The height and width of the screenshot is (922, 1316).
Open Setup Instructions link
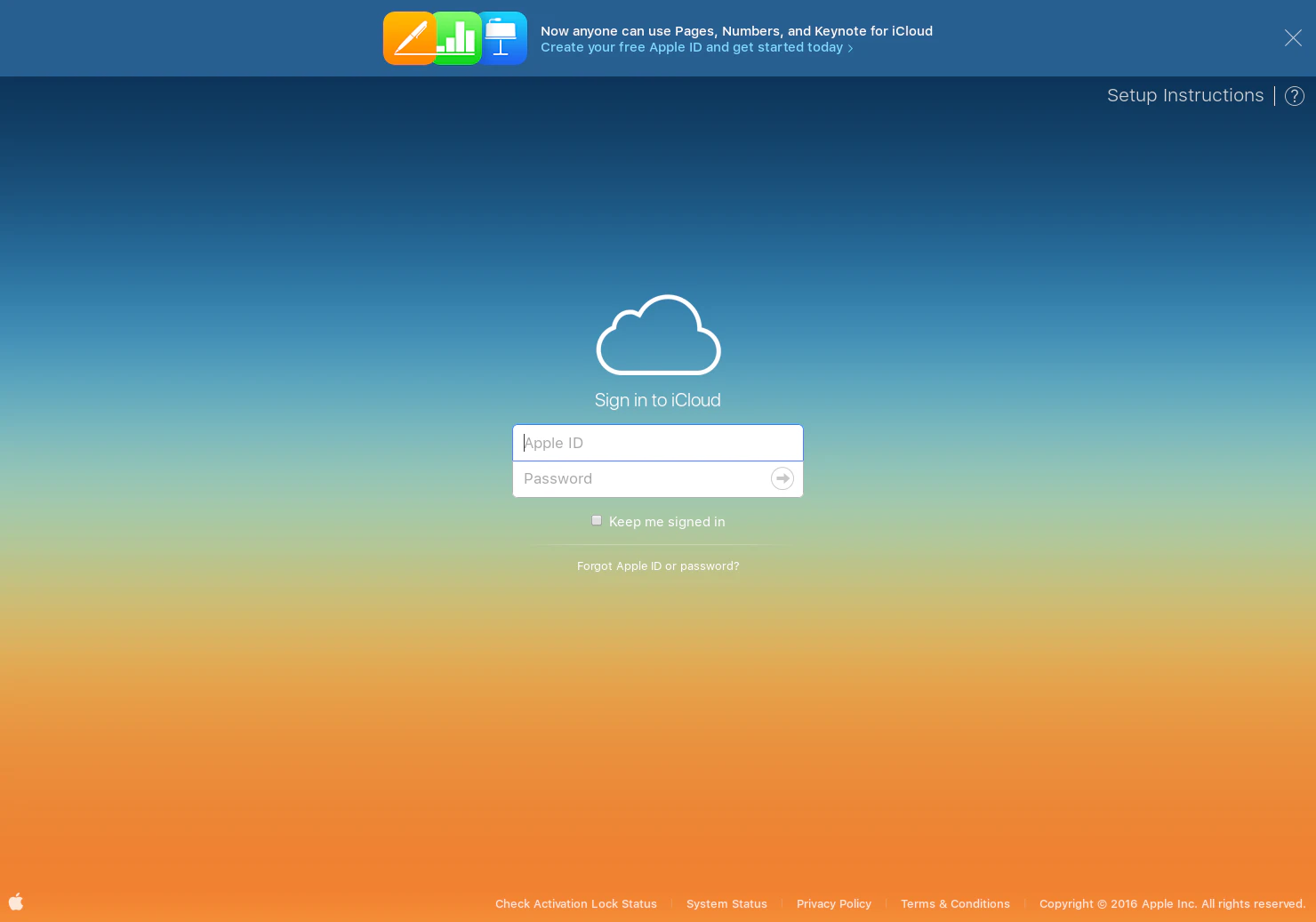(1185, 95)
